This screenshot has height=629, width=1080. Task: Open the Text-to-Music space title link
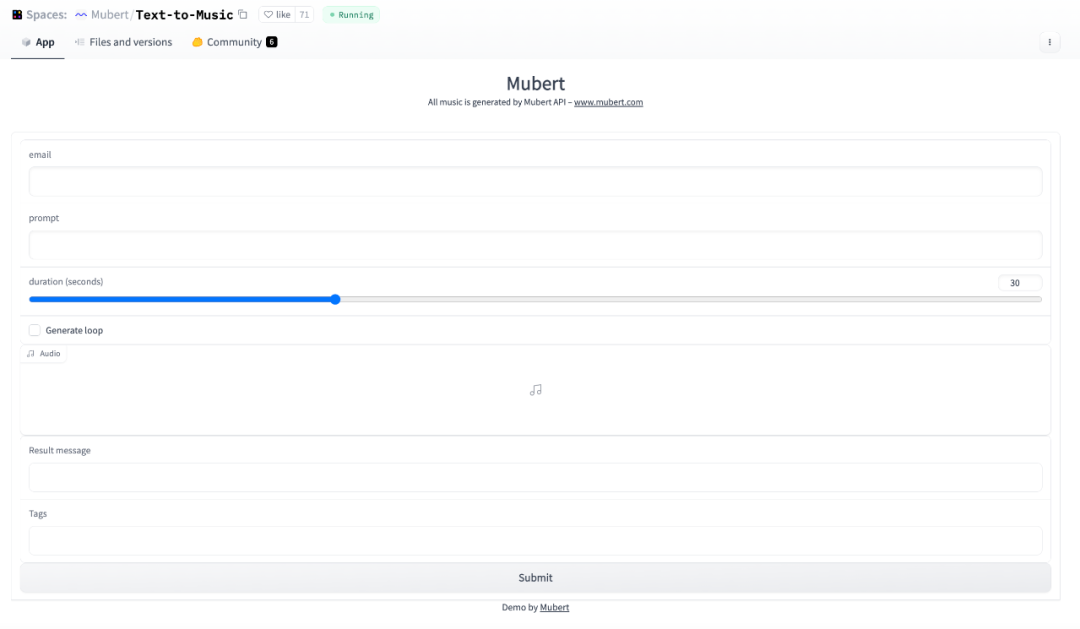pyautogui.click(x=184, y=14)
